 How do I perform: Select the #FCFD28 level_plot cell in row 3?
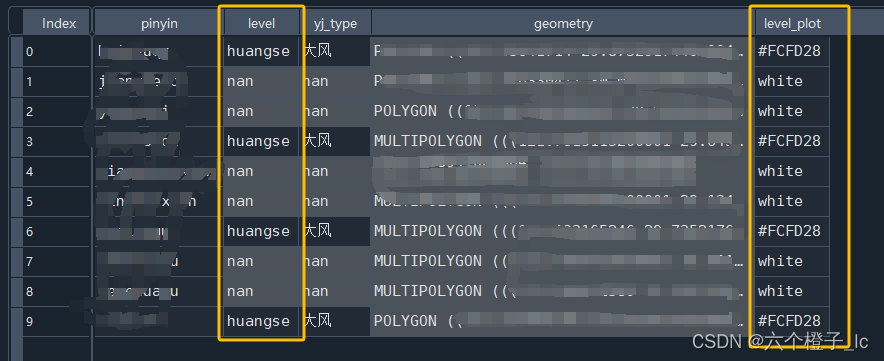pos(792,142)
